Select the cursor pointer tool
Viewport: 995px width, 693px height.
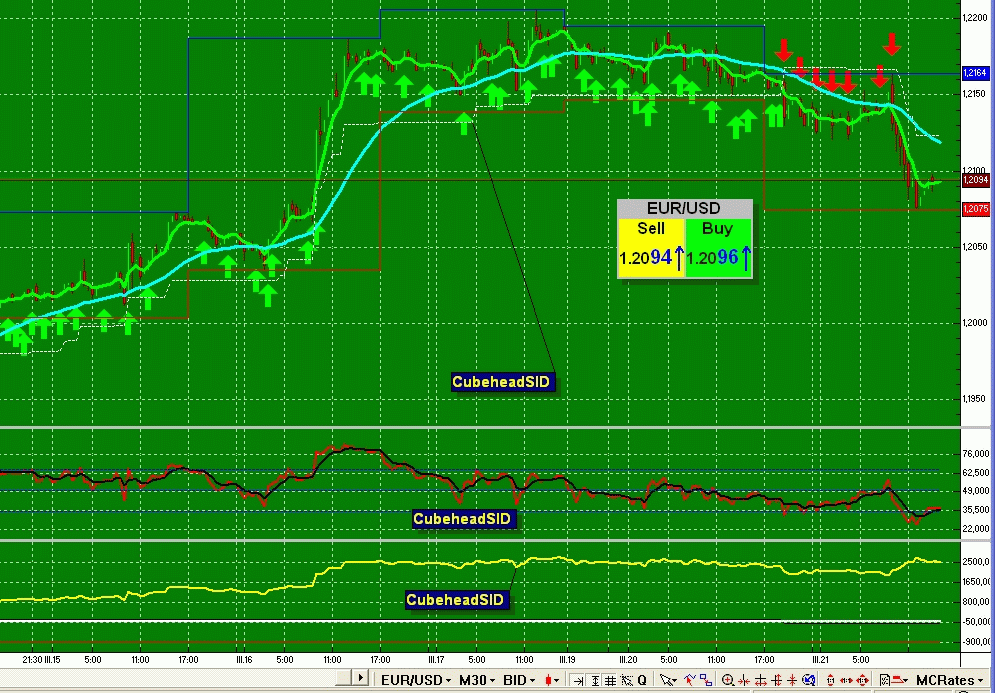668,680
